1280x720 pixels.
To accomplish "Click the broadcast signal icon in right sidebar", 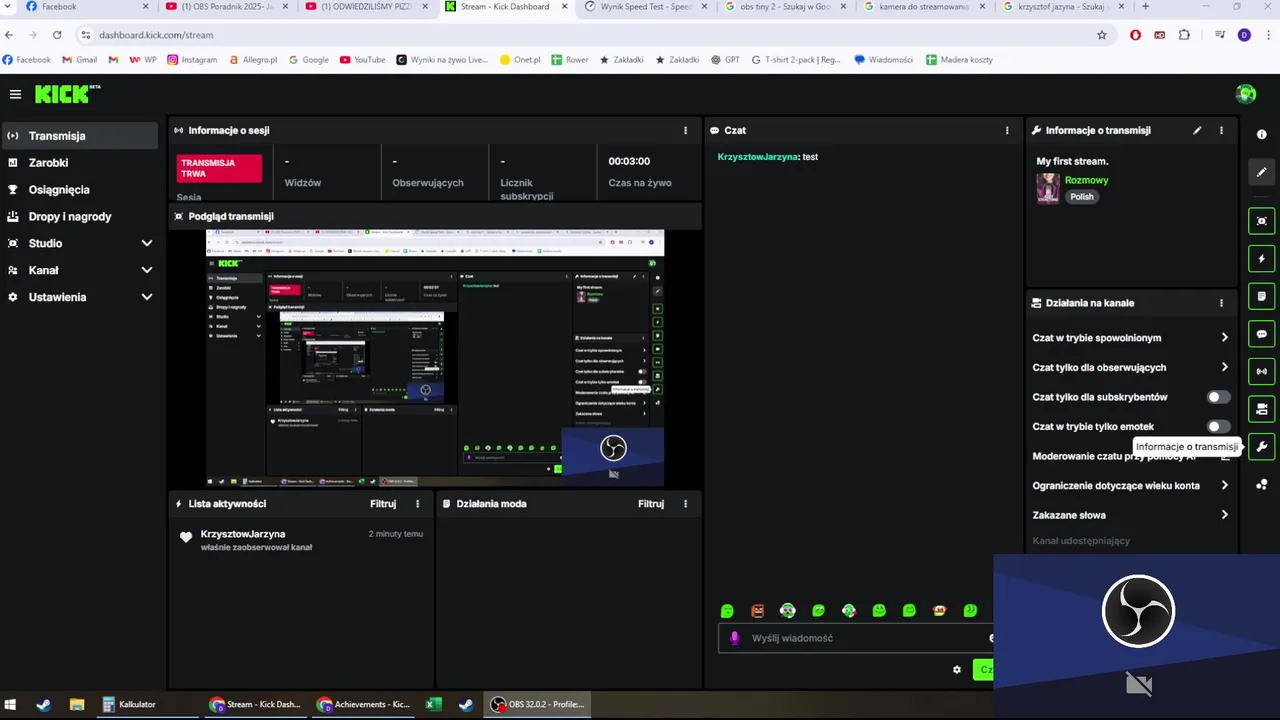I will click(1261, 372).
